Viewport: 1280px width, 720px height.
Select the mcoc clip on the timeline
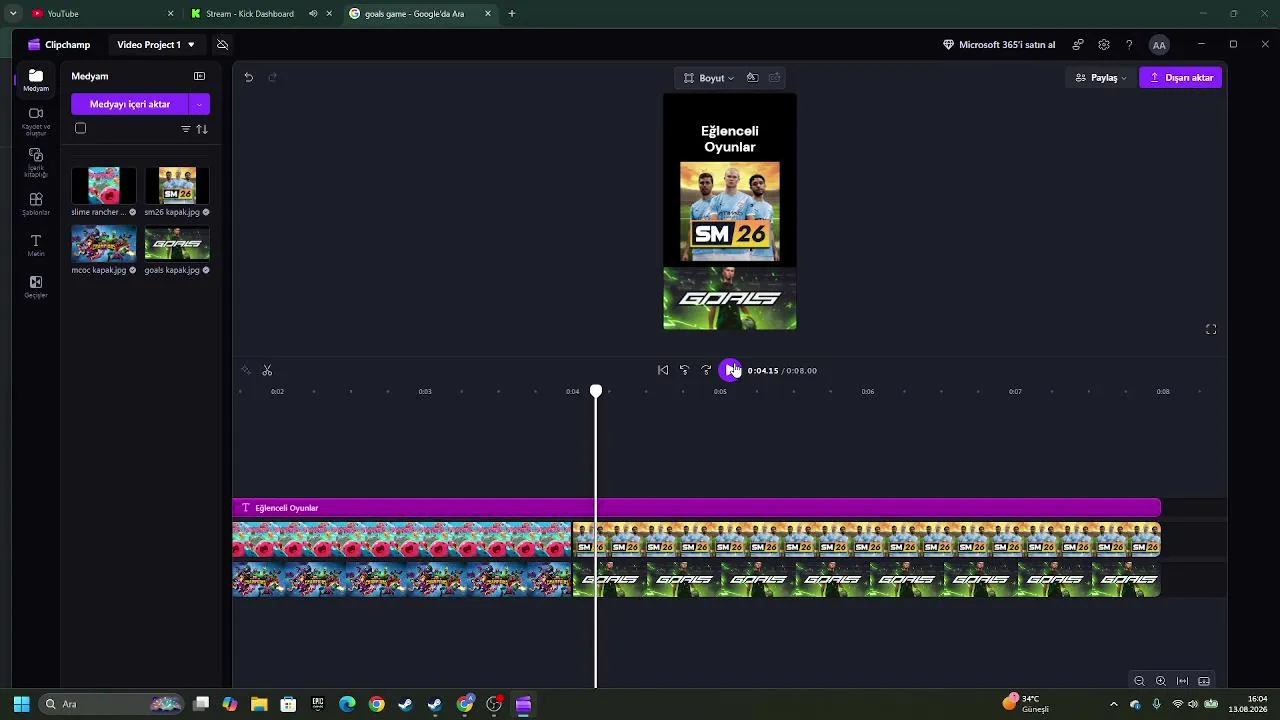point(402,580)
